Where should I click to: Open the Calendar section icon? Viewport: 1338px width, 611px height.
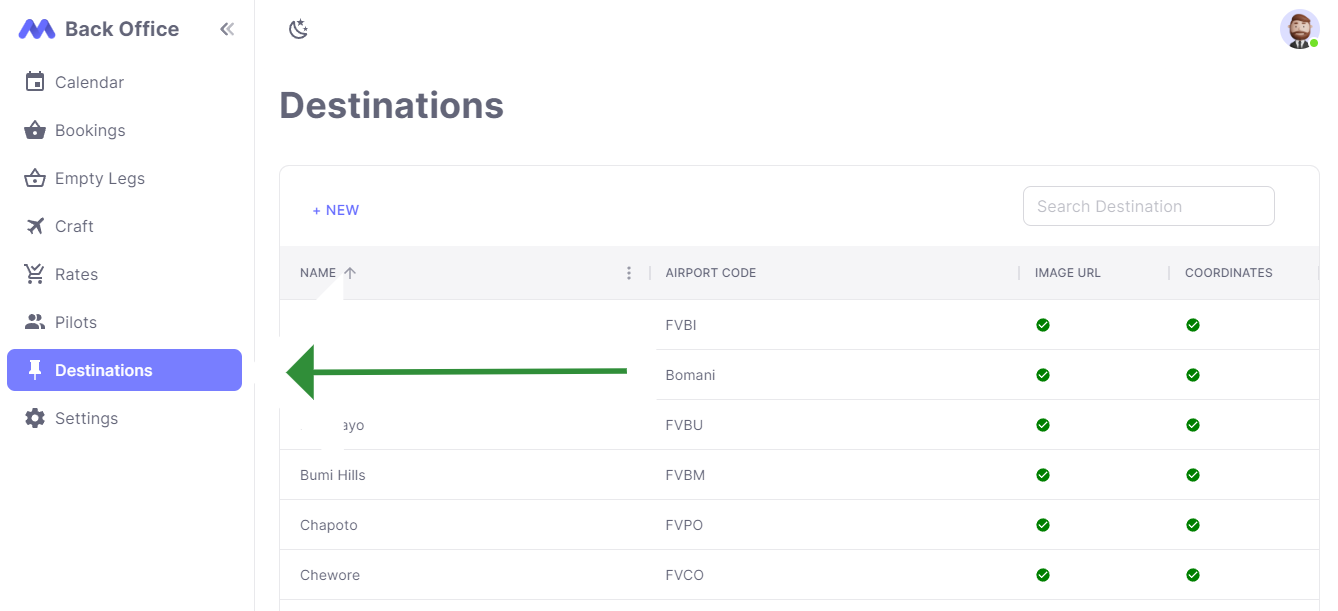tap(34, 81)
